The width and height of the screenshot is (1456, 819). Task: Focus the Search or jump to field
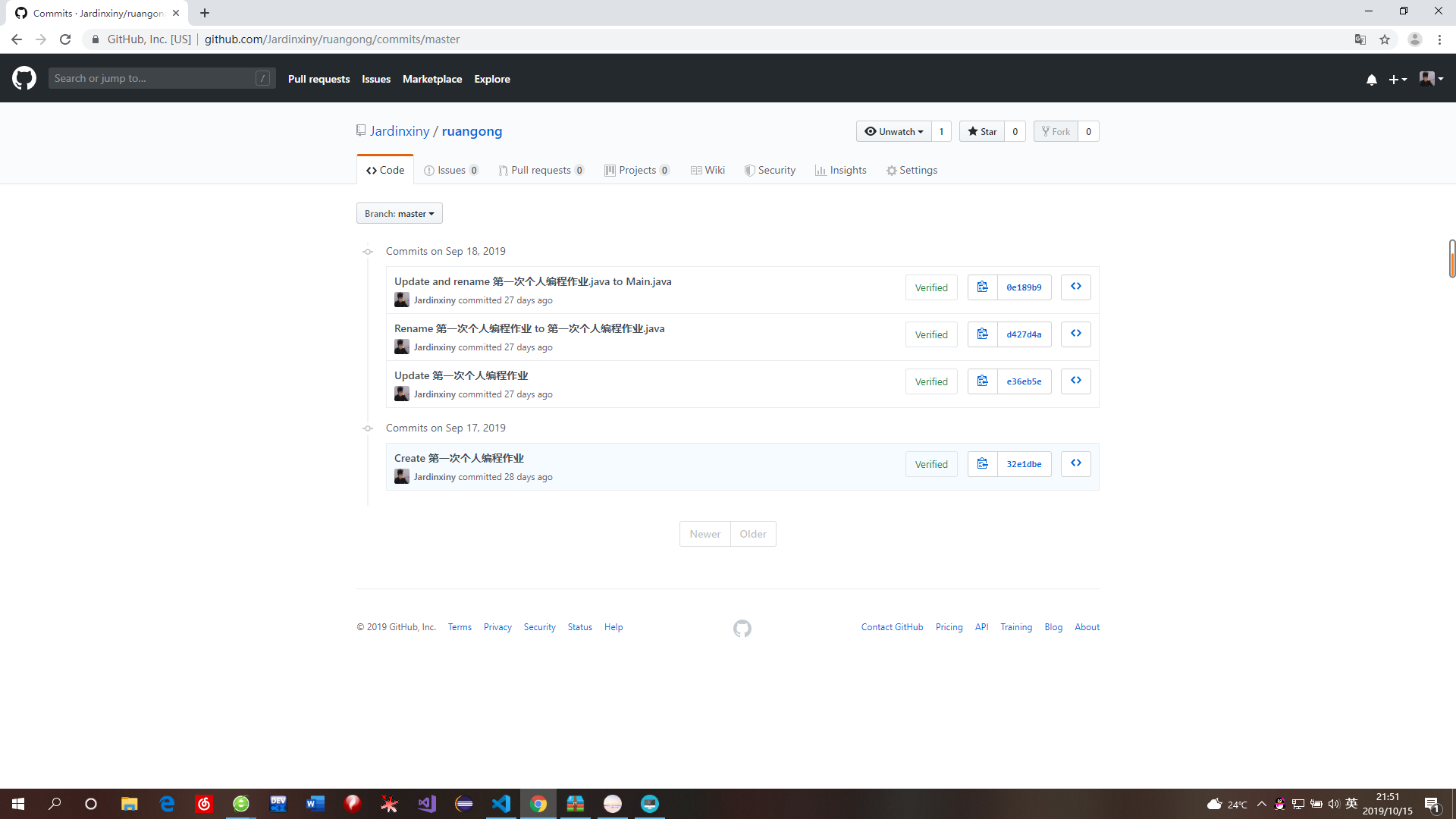click(x=152, y=78)
